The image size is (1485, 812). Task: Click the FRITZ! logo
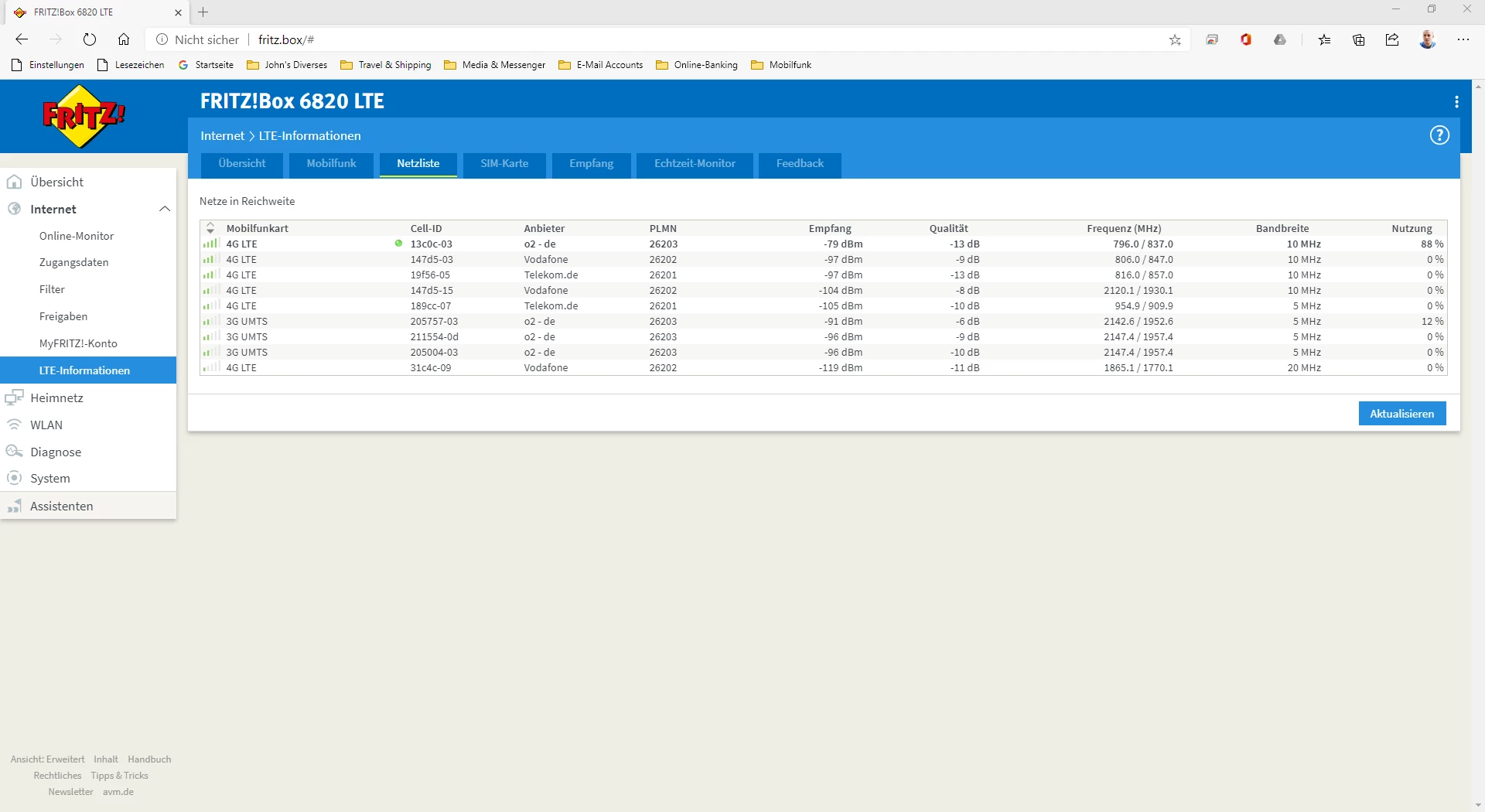83,116
